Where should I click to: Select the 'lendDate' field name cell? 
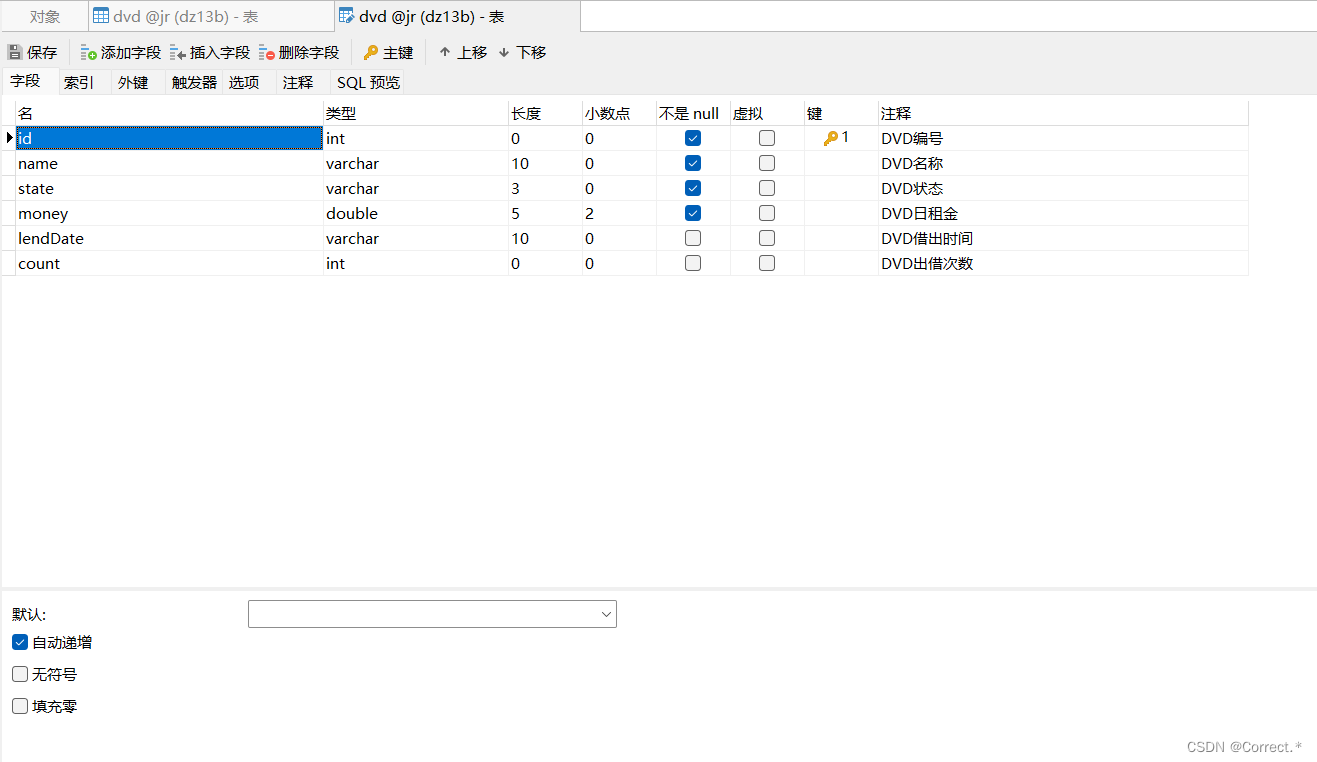point(169,238)
